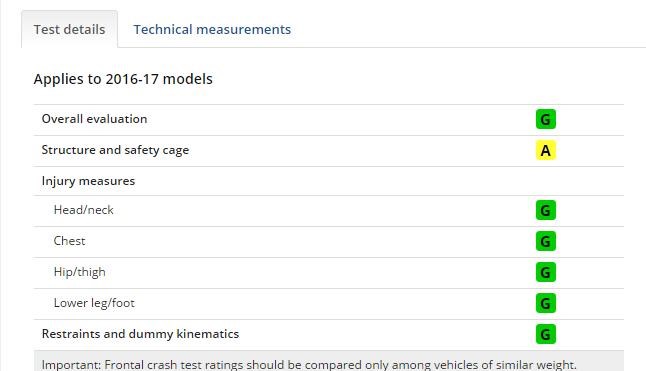
Task: Select the Chest row text
Action: tap(70, 241)
